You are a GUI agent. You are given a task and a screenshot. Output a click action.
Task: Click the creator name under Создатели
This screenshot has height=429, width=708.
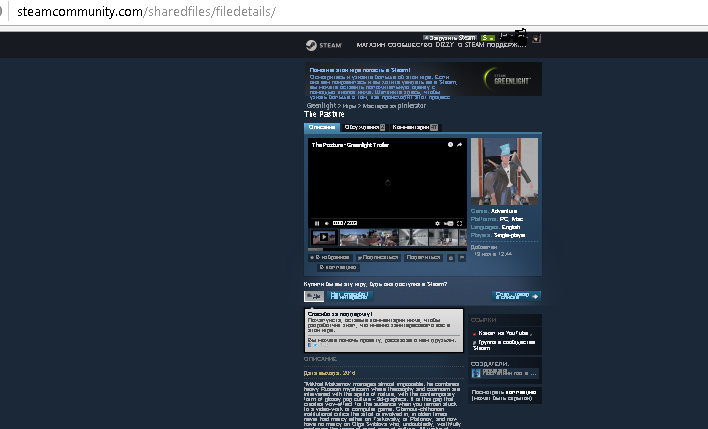510,373
